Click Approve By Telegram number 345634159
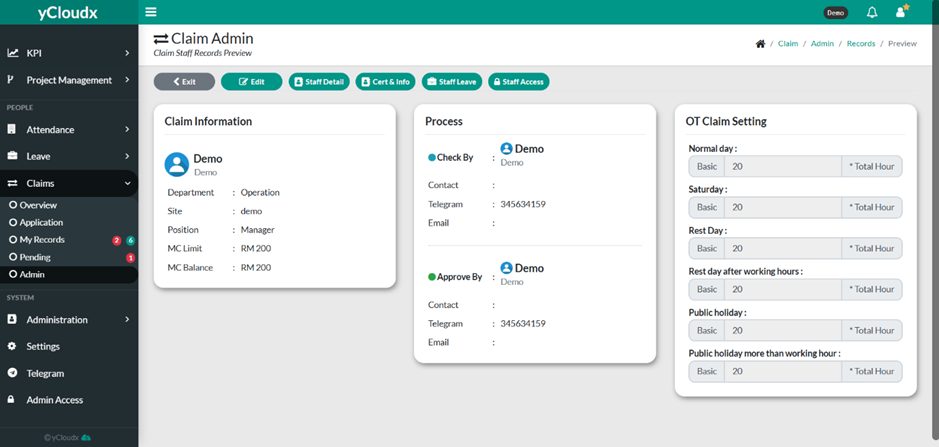 pos(523,323)
